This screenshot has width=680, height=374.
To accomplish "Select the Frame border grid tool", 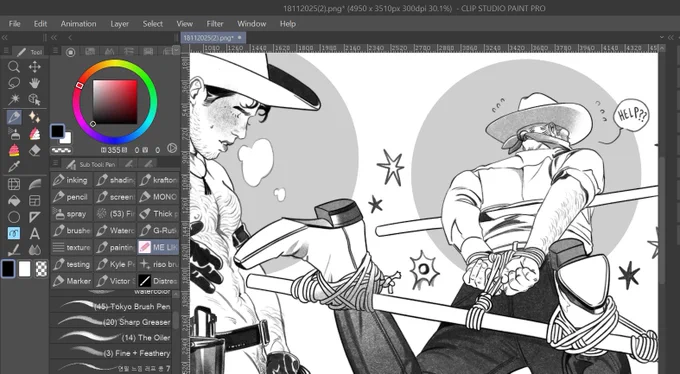I will (14, 184).
